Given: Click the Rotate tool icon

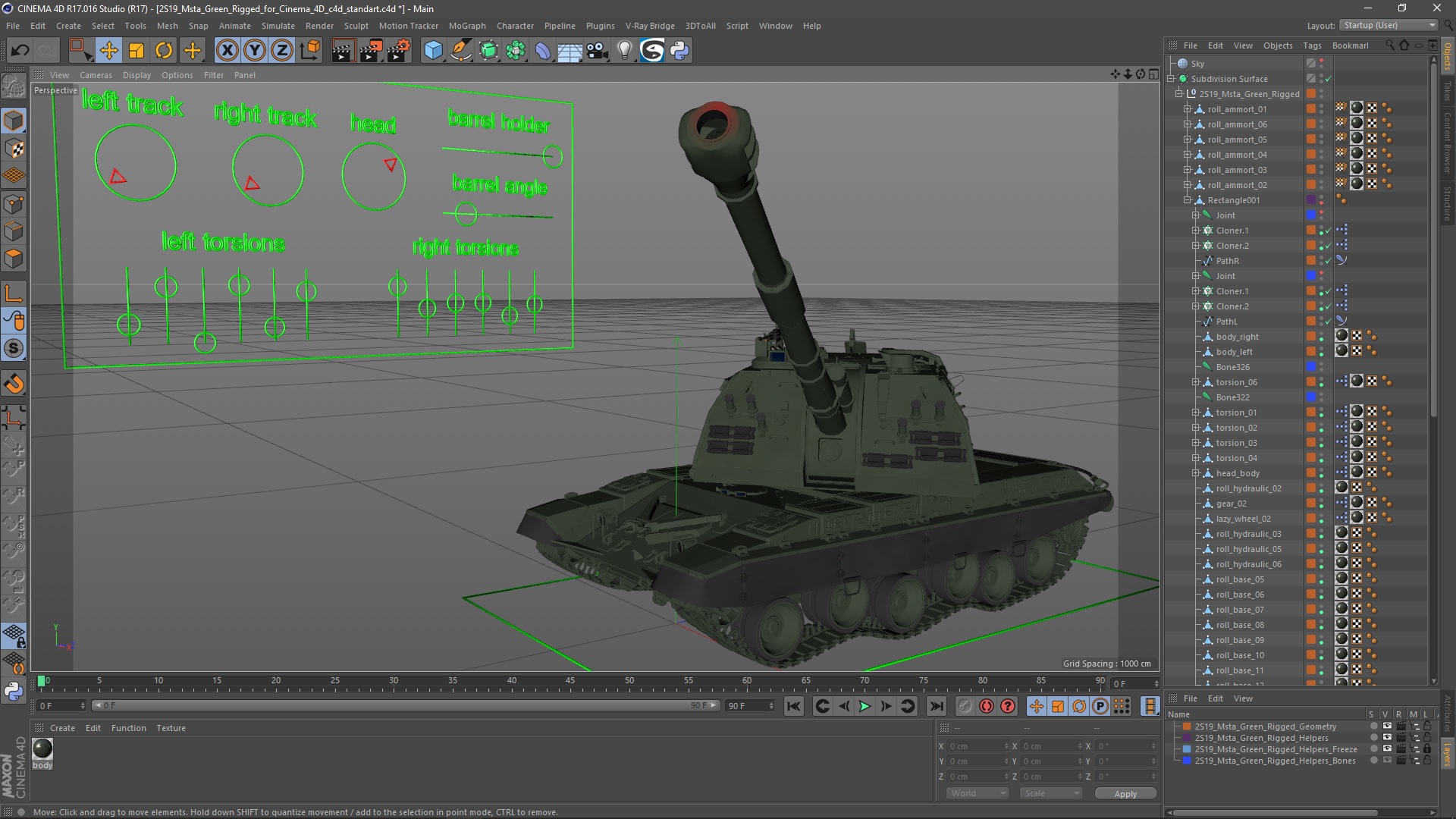Looking at the screenshot, I should pyautogui.click(x=164, y=51).
